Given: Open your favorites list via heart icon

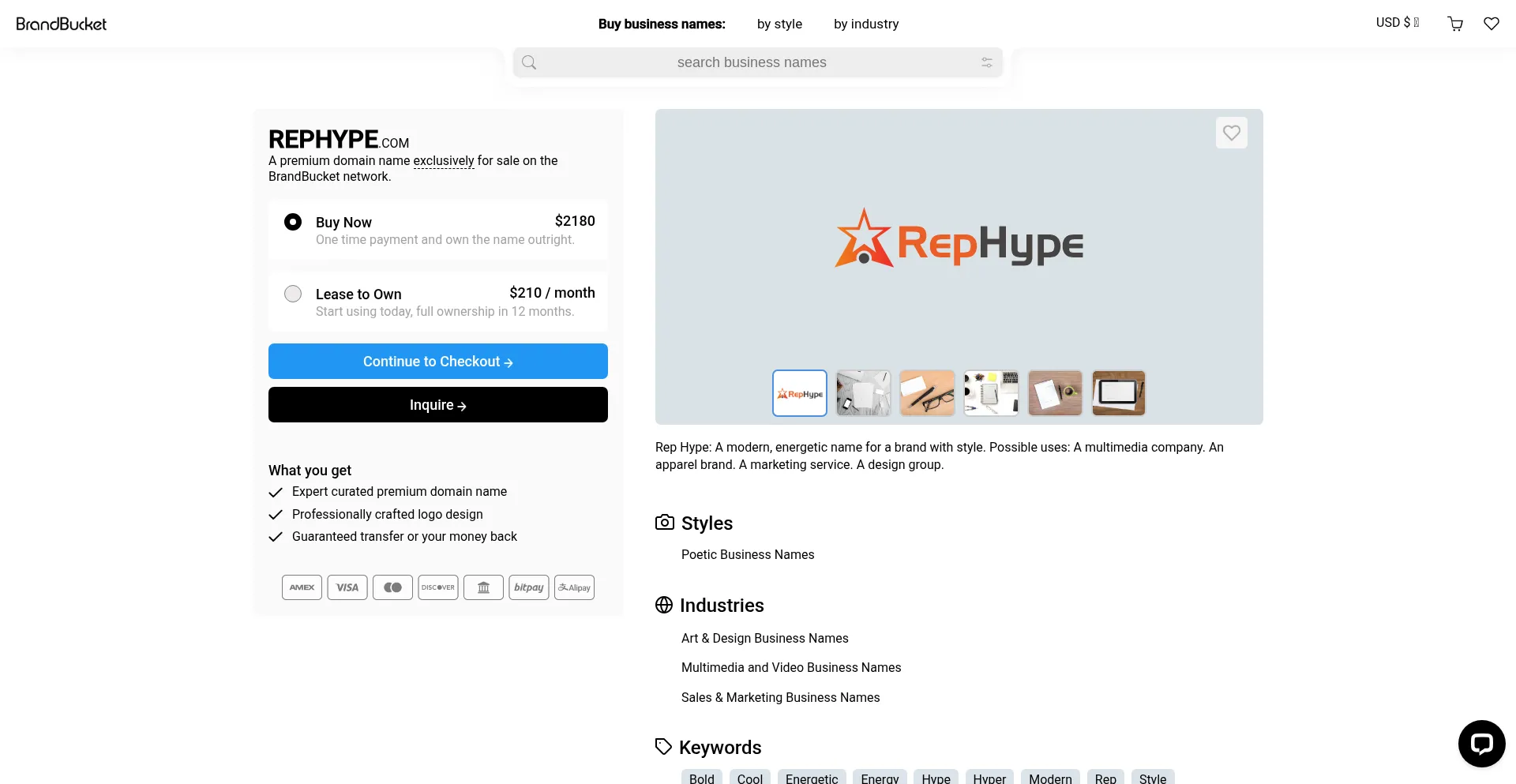Looking at the screenshot, I should pos(1492,24).
